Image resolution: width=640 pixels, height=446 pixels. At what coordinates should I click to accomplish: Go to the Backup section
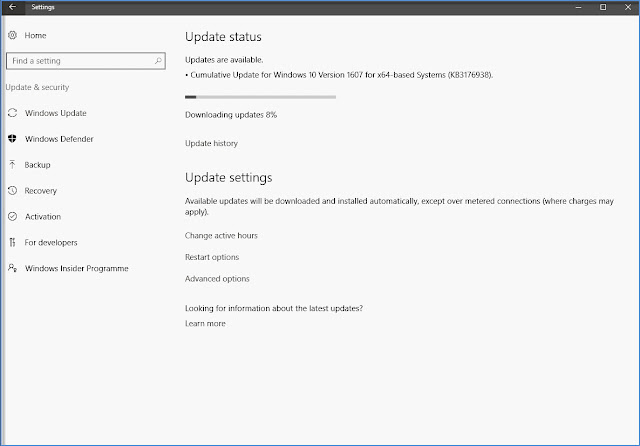click(38, 165)
